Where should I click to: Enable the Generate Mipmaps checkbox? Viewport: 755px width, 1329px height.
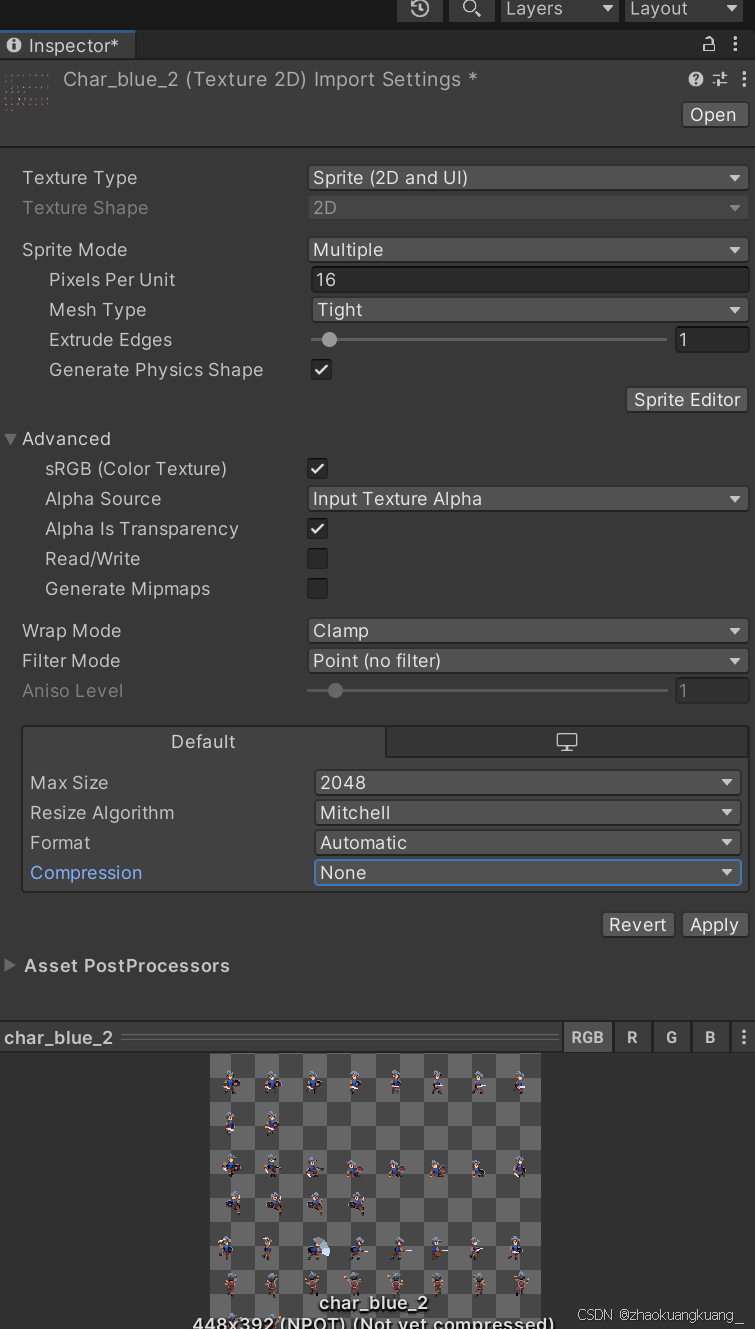[x=317, y=588]
